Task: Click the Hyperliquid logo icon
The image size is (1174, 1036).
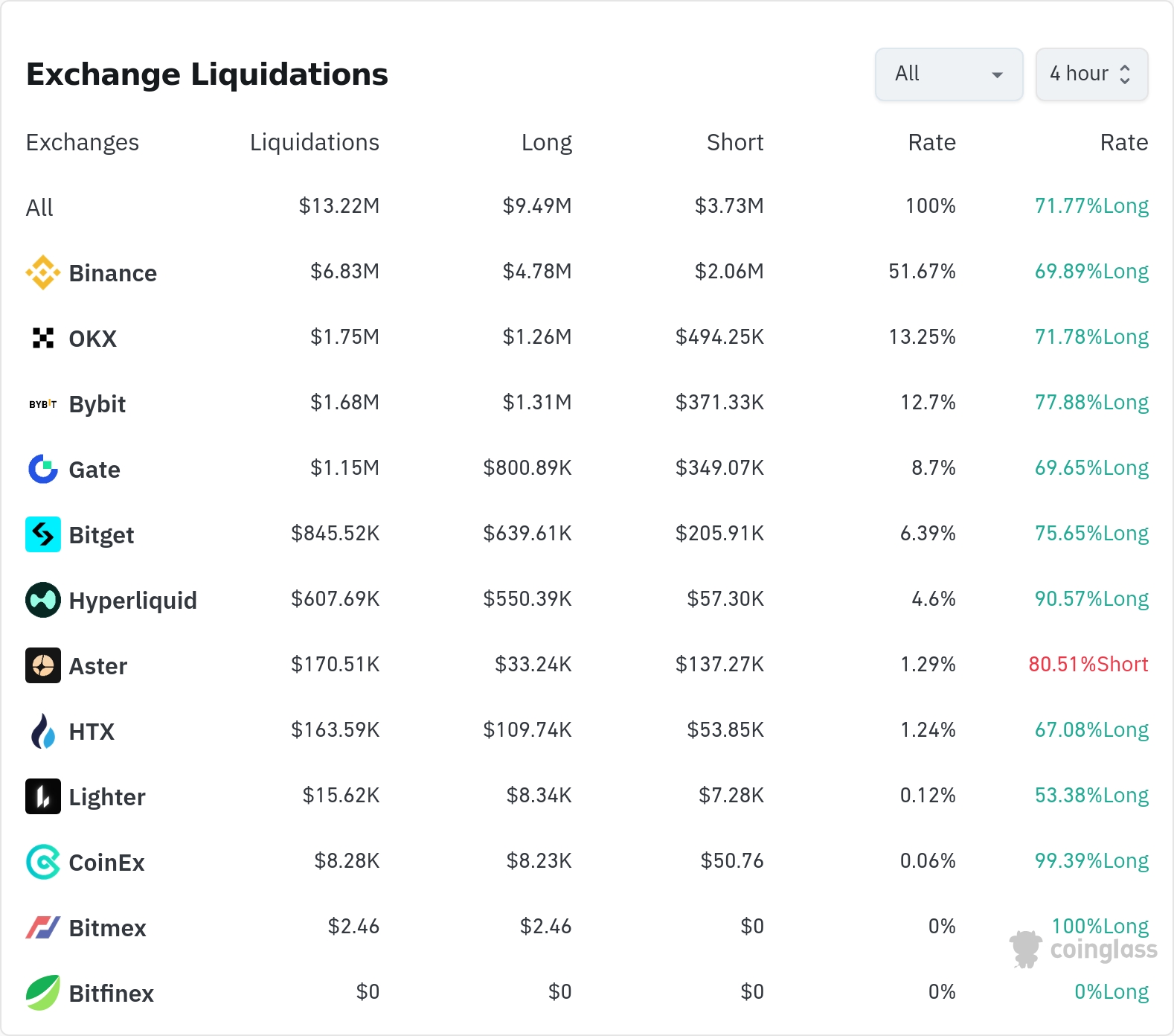Action: [43, 601]
